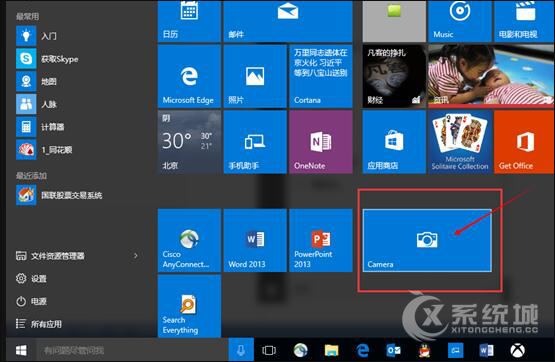
Task: Open the Store (应用商店) tile
Action: [x=394, y=142]
